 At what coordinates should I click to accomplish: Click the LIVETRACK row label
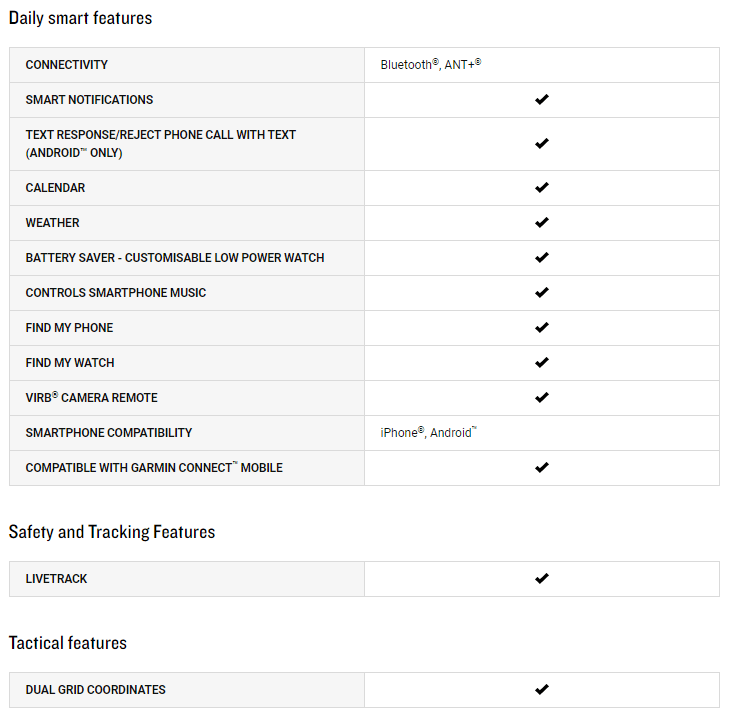[56, 579]
